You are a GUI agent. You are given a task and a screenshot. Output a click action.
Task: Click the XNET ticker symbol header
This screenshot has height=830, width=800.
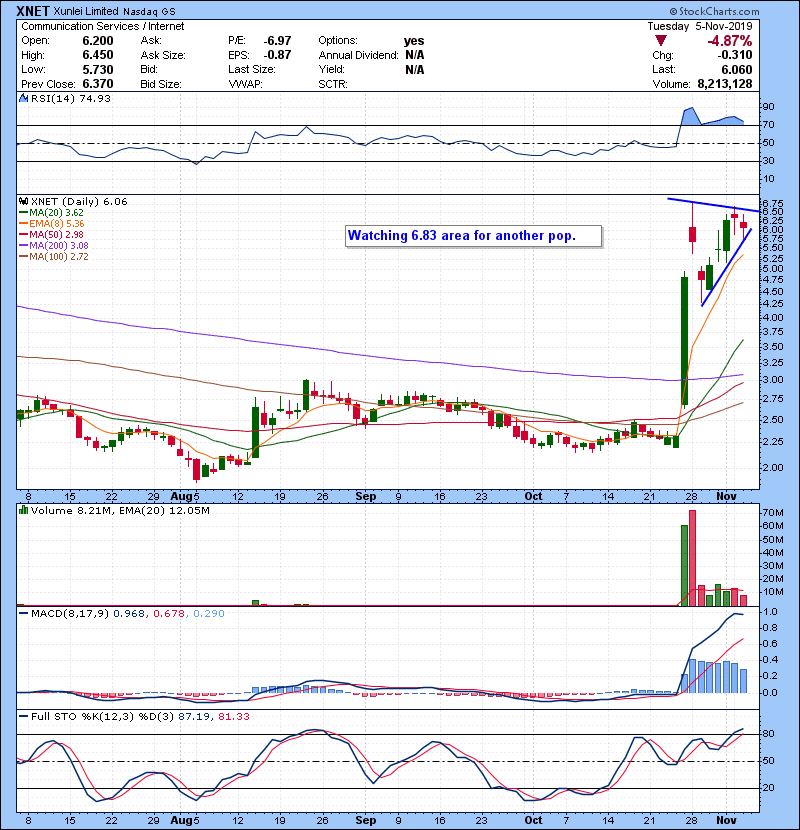pyautogui.click(x=37, y=10)
